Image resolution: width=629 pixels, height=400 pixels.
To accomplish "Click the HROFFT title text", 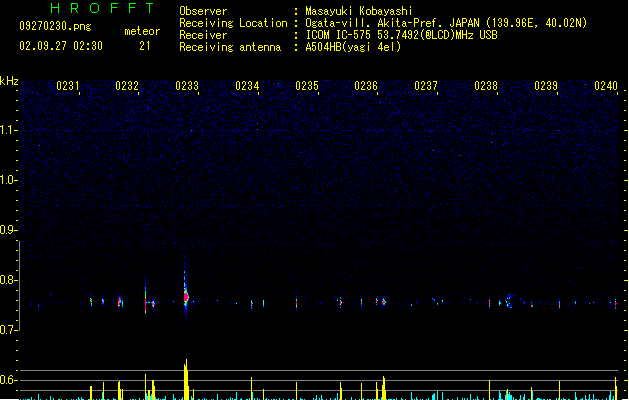I will coord(103,8).
